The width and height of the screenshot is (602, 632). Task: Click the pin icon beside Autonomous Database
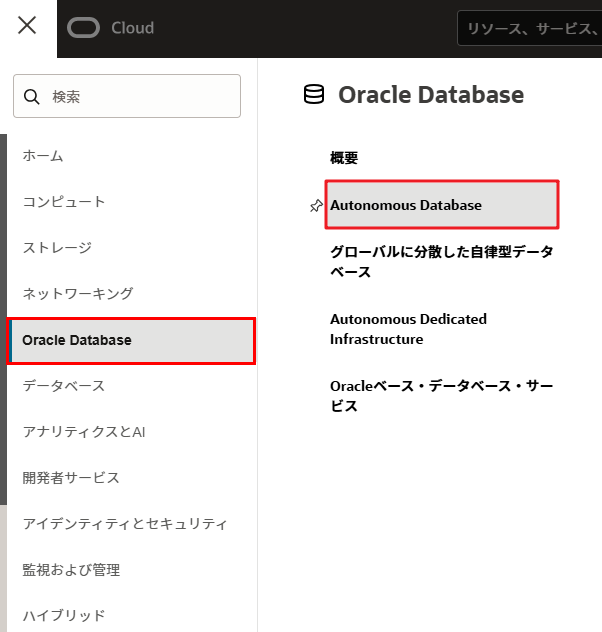[x=316, y=206]
